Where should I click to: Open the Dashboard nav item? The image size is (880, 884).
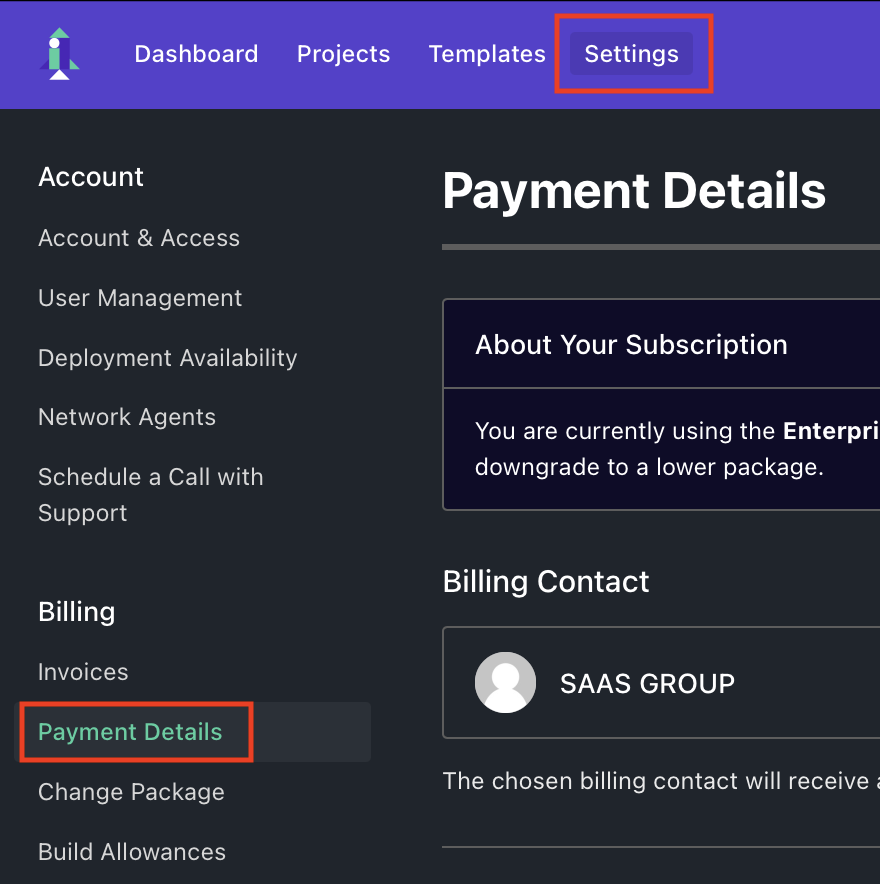click(196, 54)
